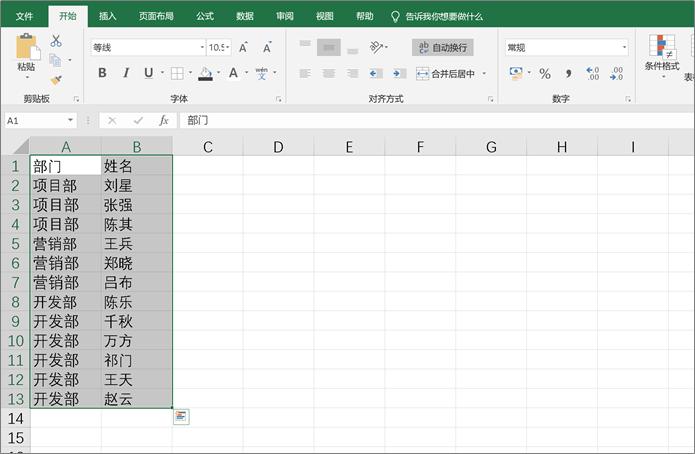695x454 pixels.
Task: Align text left
Action: (x=305, y=73)
